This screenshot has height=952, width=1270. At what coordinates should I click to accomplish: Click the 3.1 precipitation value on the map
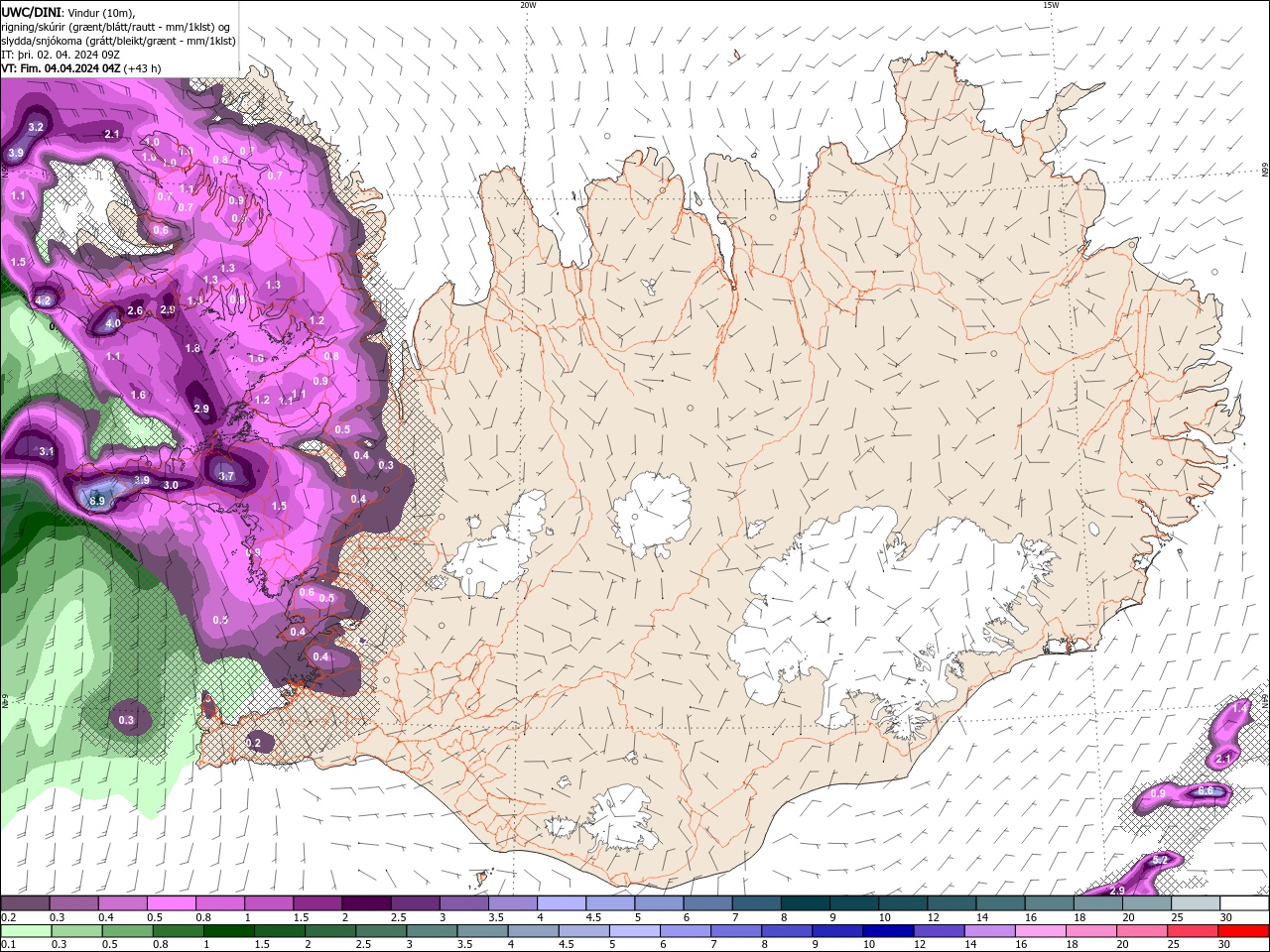coord(47,451)
